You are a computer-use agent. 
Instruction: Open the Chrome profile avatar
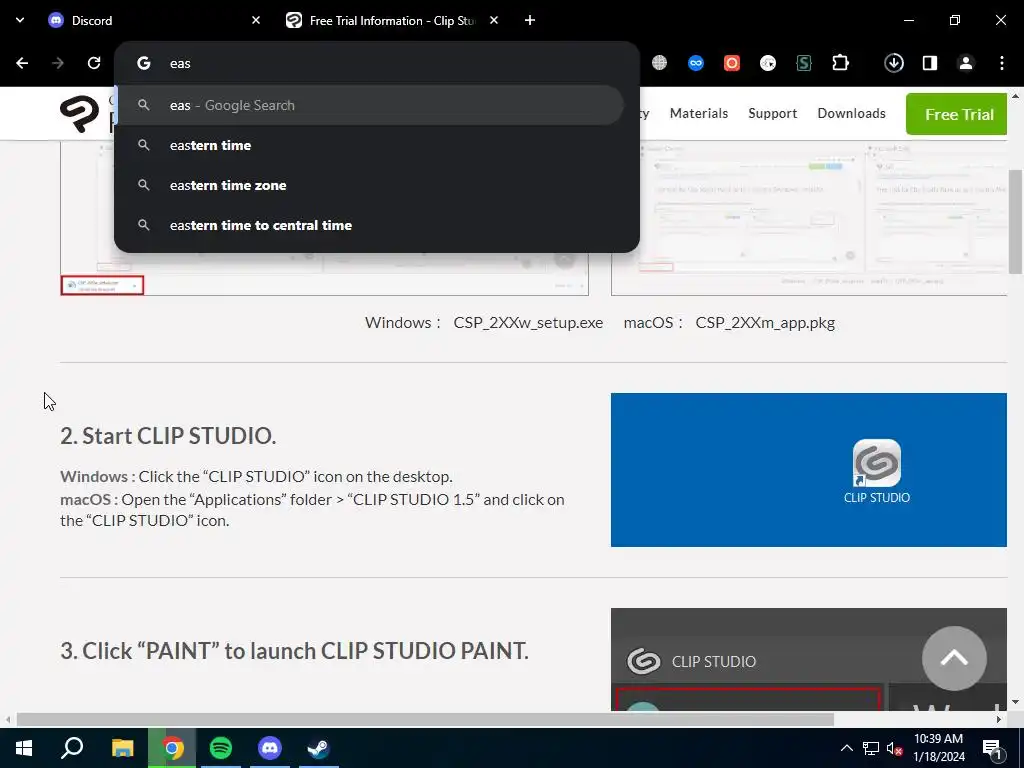click(x=965, y=63)
